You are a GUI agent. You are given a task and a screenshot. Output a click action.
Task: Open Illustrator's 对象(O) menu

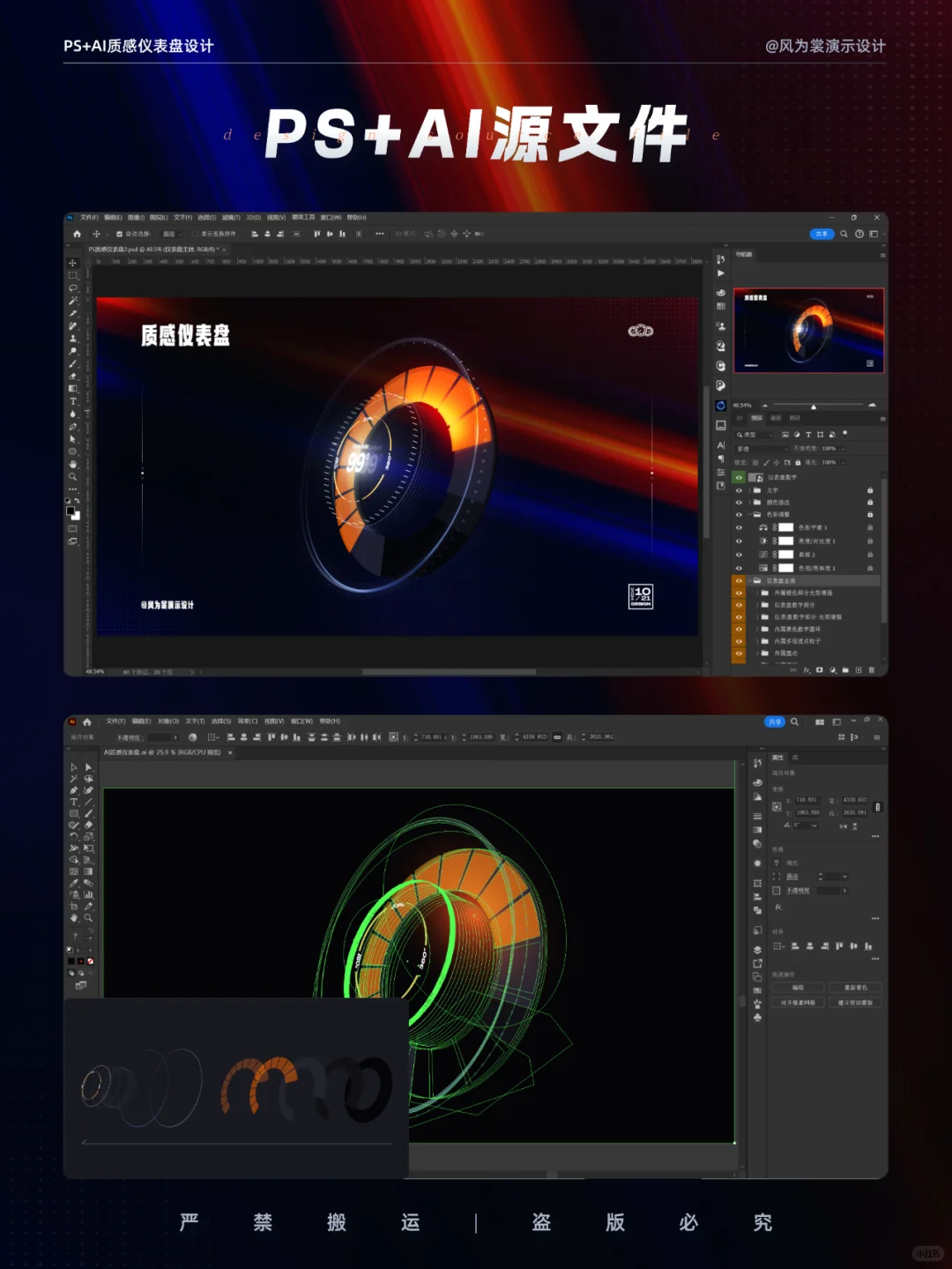coord(168,721)
